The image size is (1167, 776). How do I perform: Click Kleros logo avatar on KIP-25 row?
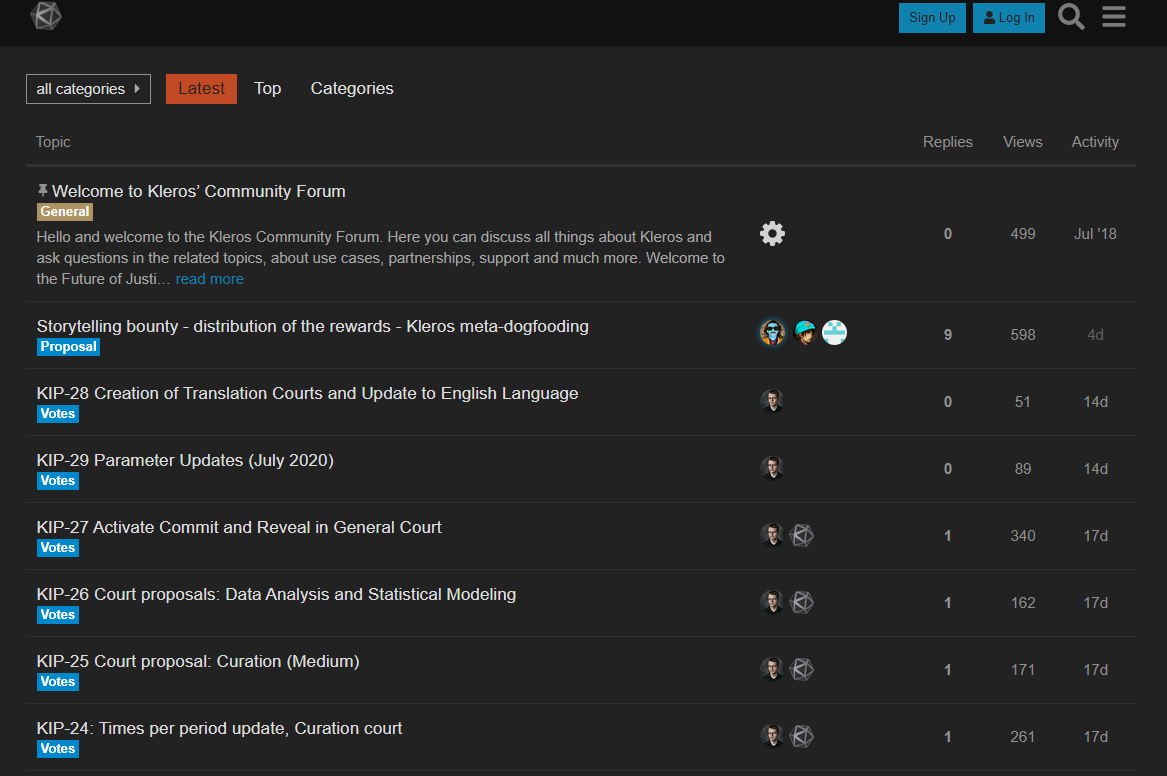tap(802, 669)
